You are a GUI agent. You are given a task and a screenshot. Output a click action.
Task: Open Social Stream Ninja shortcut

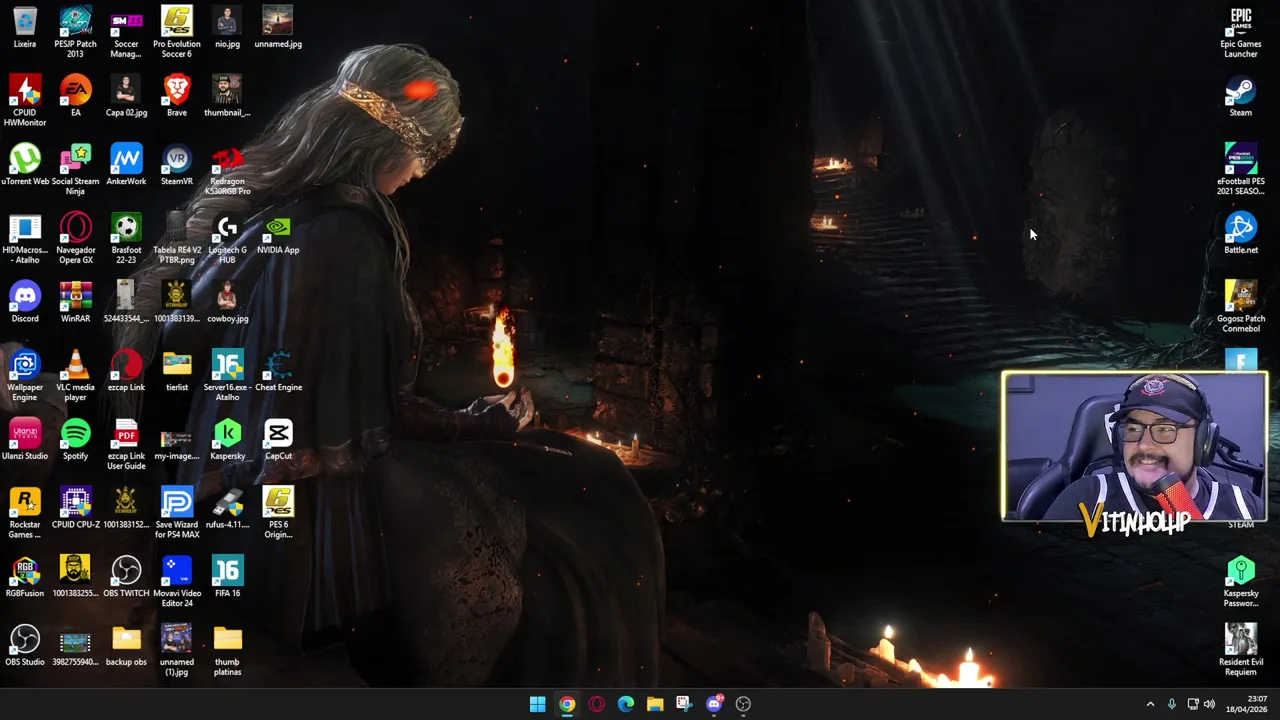(75, 170)
